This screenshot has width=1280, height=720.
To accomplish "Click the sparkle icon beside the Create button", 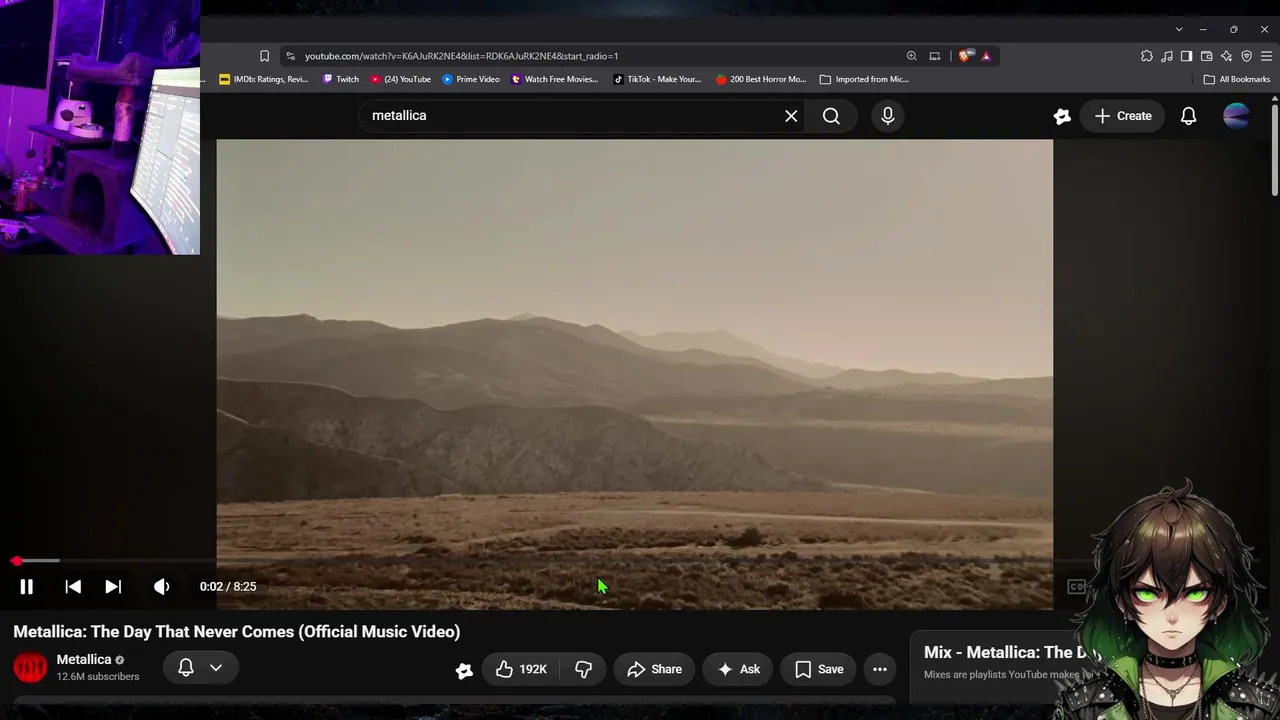I will coord(1062,116).
